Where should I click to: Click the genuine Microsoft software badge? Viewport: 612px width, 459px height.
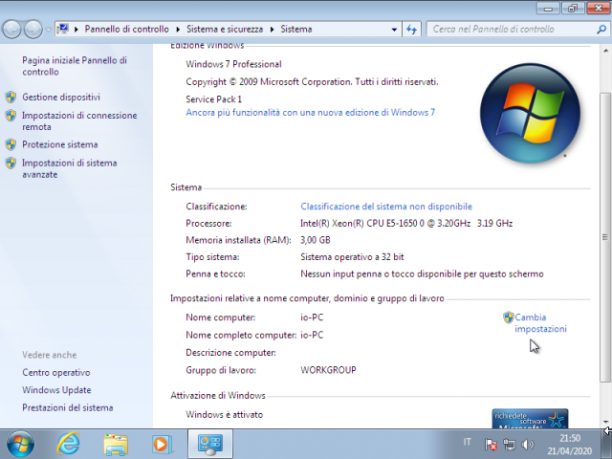point(530,418)
